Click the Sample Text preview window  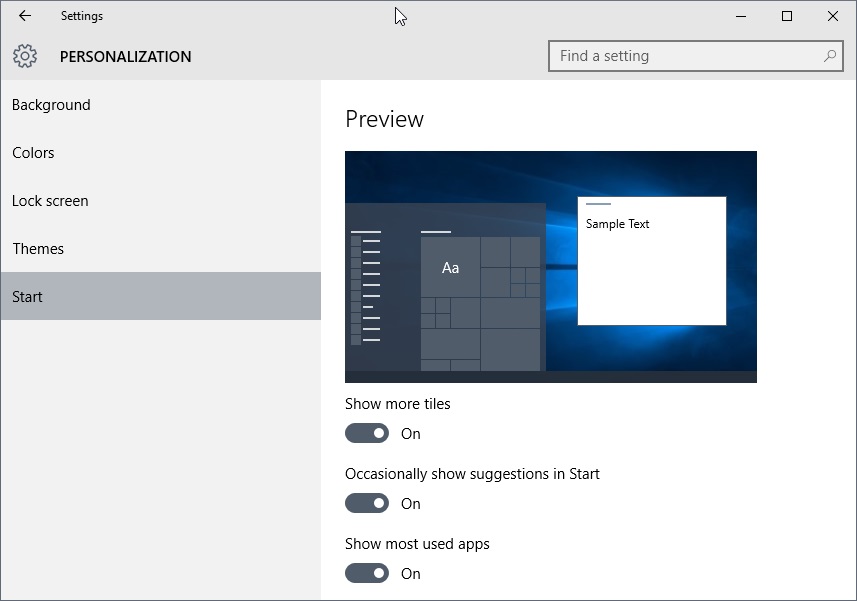(652, 261)
